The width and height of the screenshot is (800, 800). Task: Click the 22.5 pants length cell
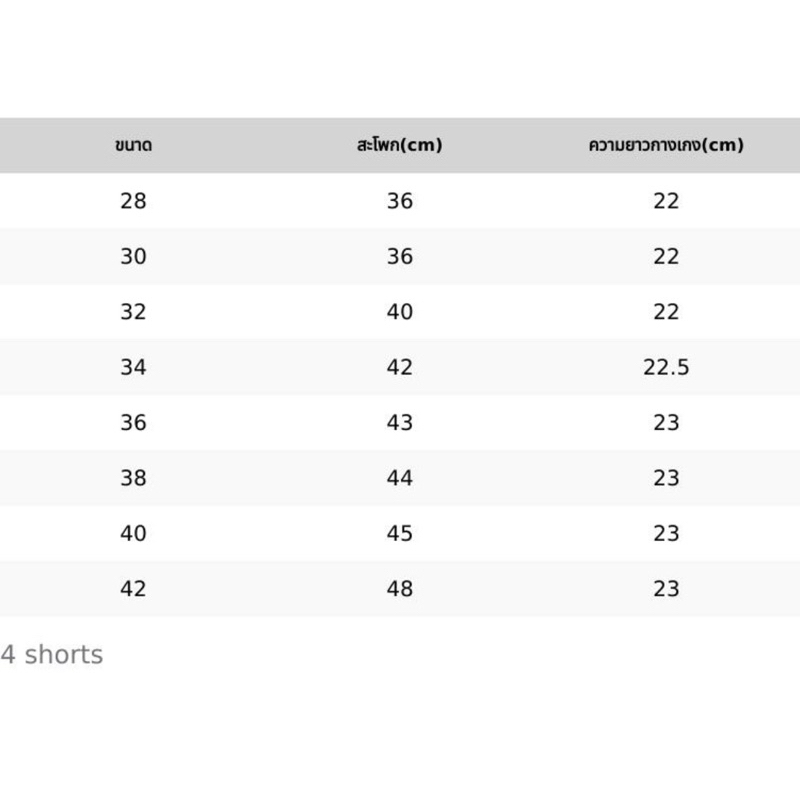tap(666, 368)
